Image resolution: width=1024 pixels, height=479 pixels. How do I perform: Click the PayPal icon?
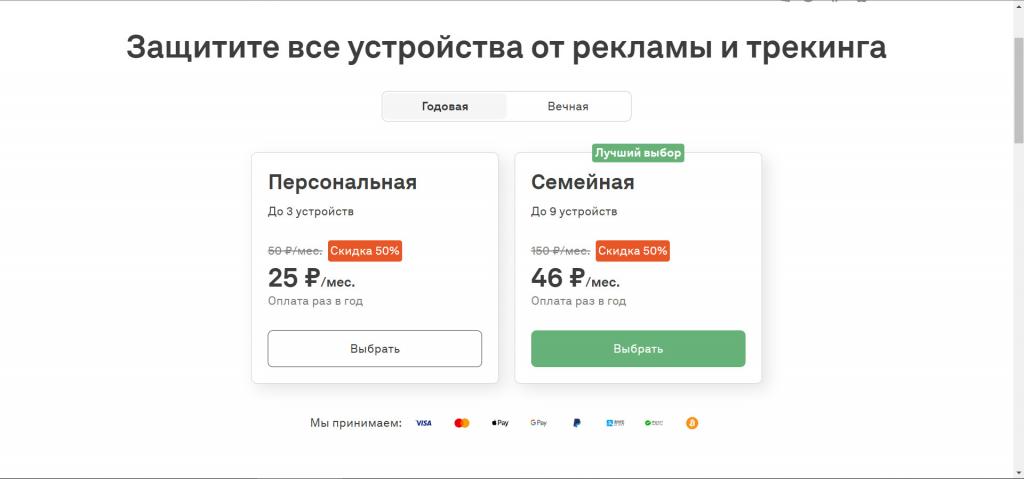577,423
